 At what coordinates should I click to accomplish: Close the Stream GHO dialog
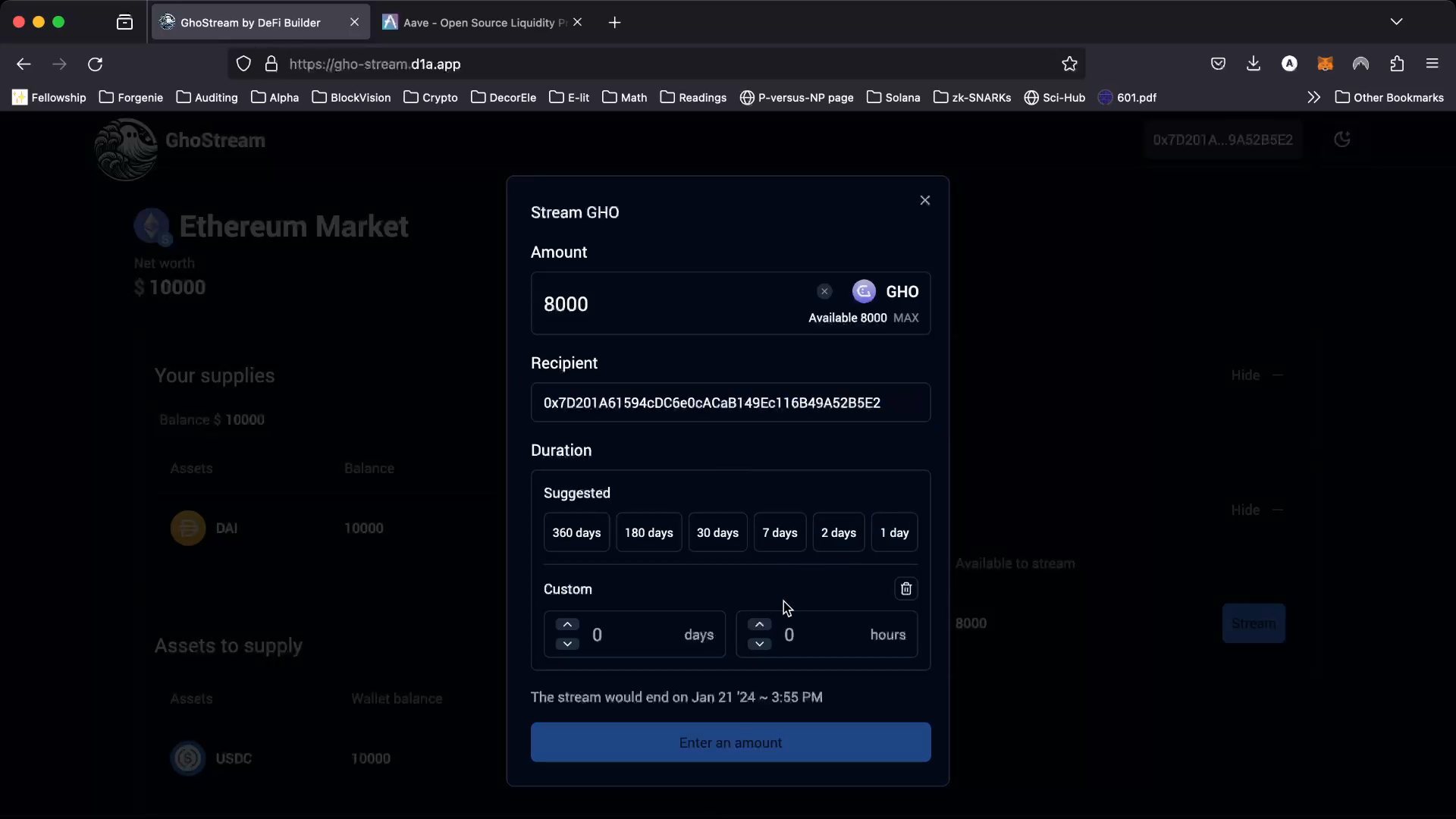pyautogui.click(x=924, y=200)
